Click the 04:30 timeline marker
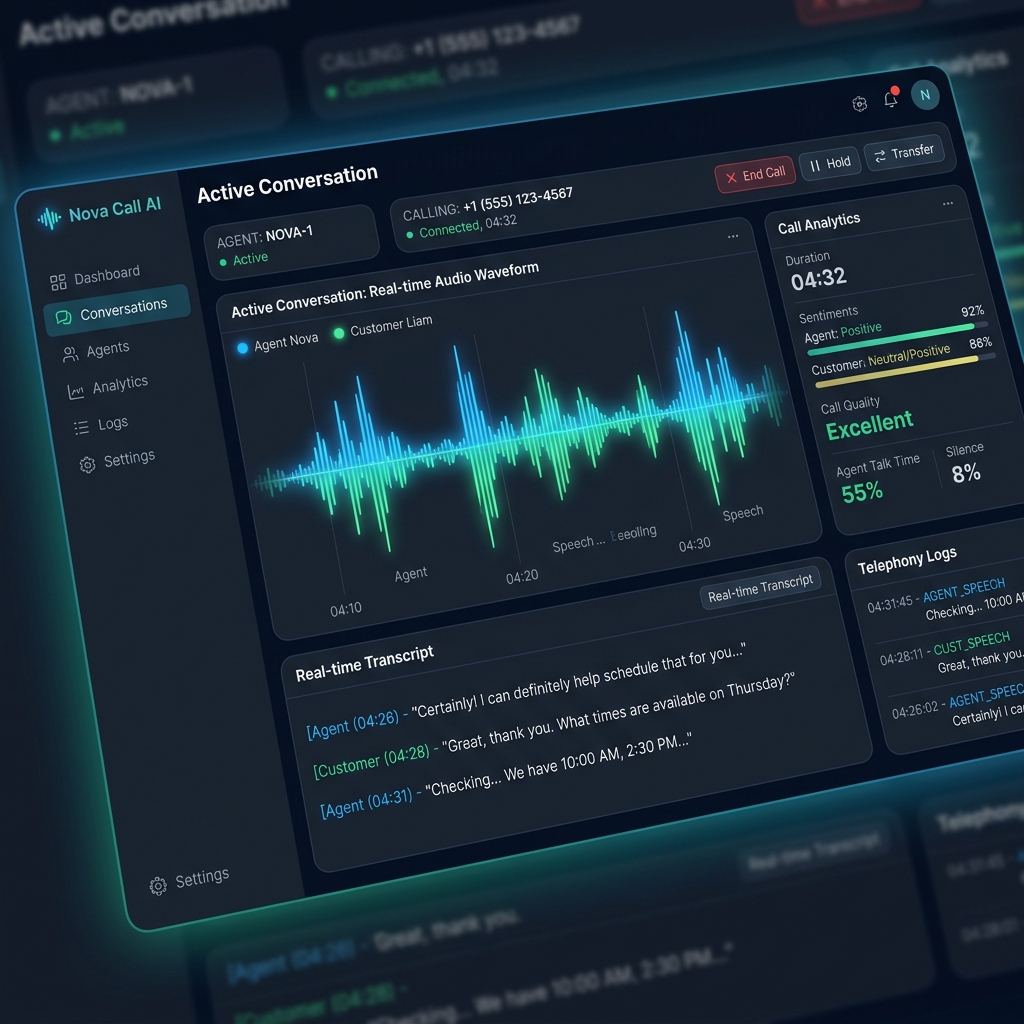The height and width of the screenshot is (1024, 1024). (694, 545)
